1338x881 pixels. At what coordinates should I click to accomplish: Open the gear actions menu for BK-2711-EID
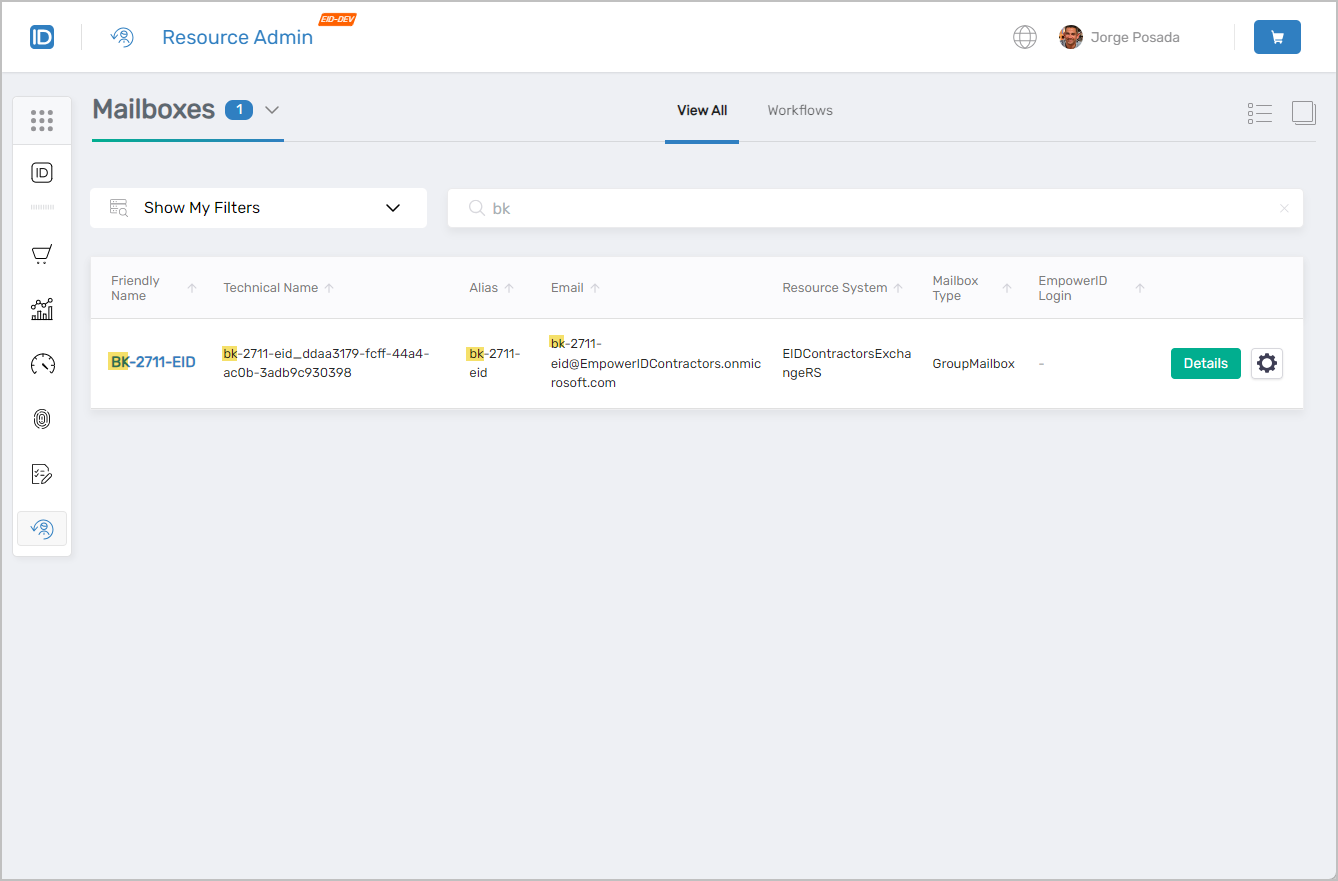point(1266,363)
